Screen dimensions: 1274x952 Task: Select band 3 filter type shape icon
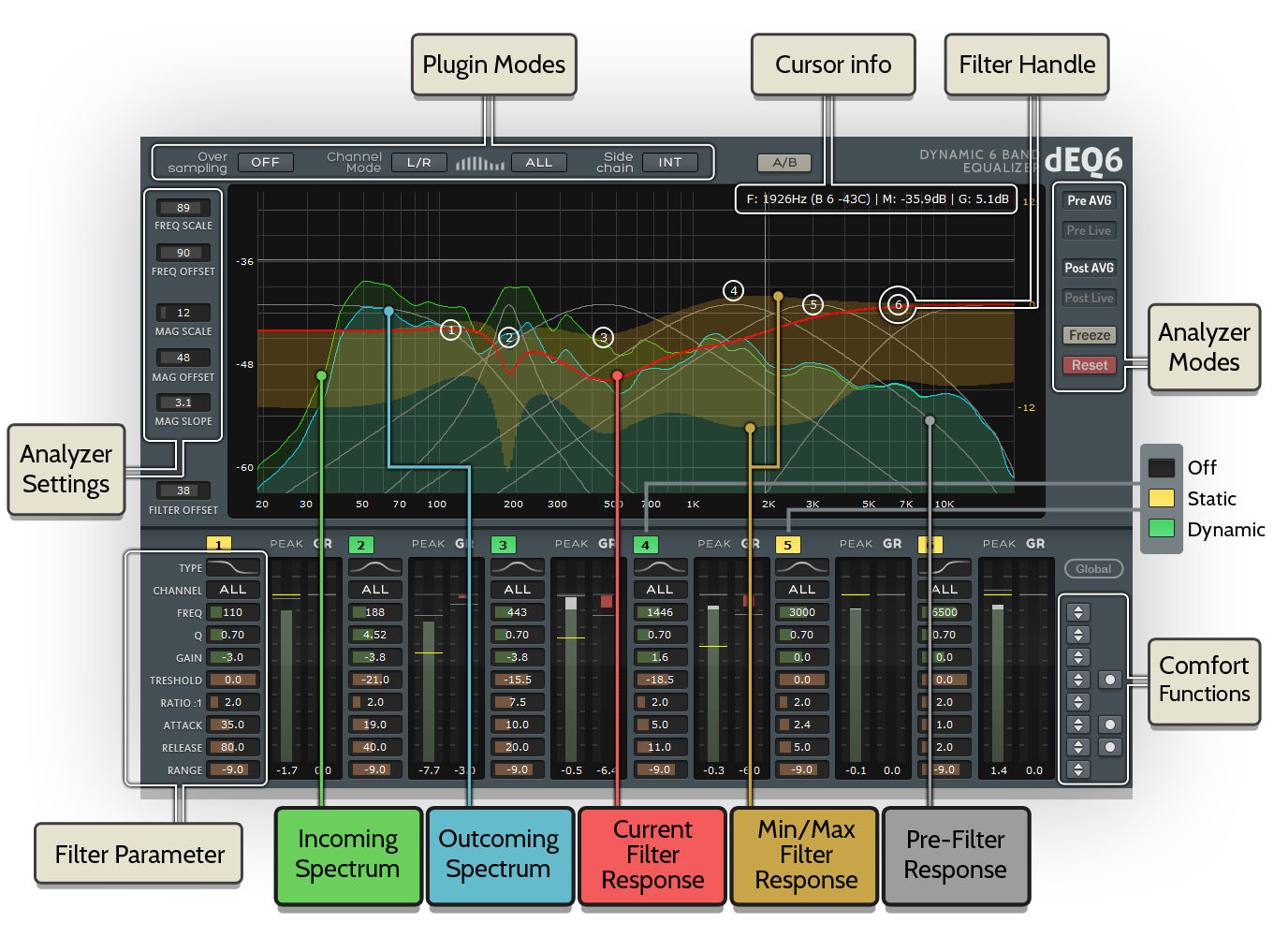click(518, 566)
